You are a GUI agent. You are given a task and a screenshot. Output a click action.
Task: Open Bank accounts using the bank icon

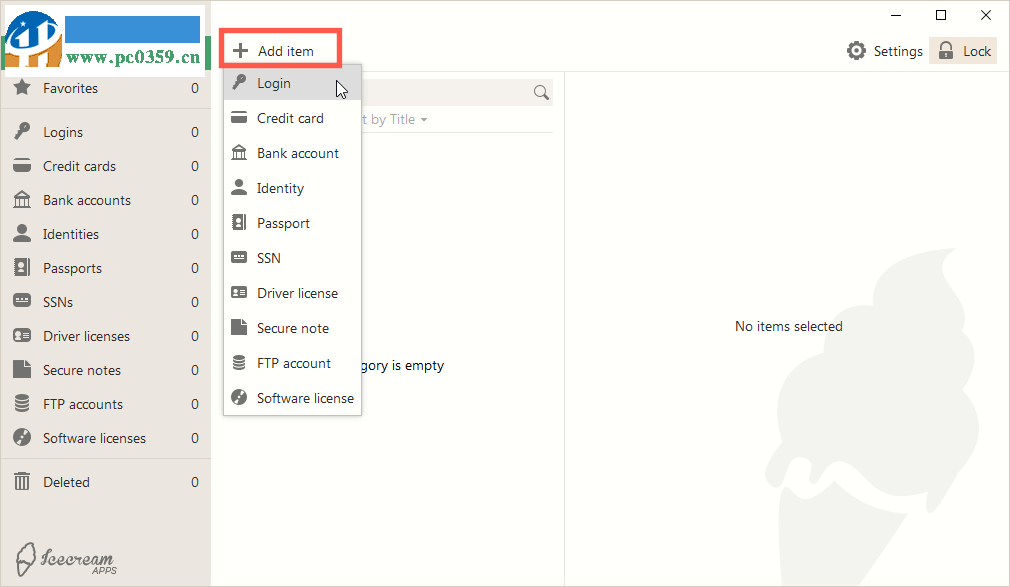tap(21, 199)
